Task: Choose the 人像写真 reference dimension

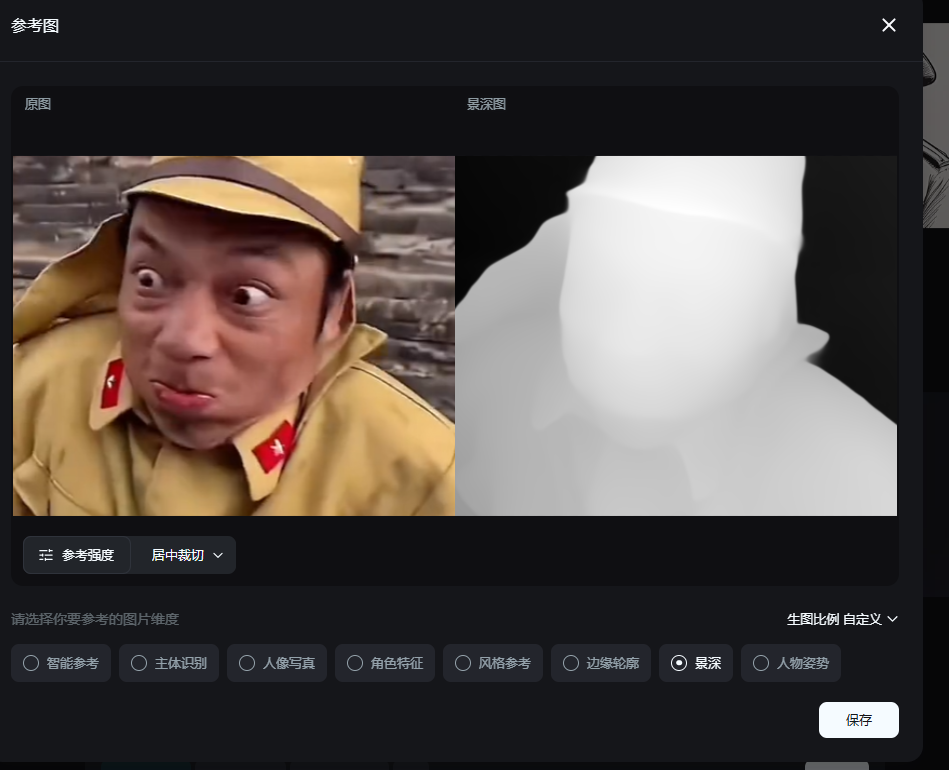Action: [x=277, y=663]
